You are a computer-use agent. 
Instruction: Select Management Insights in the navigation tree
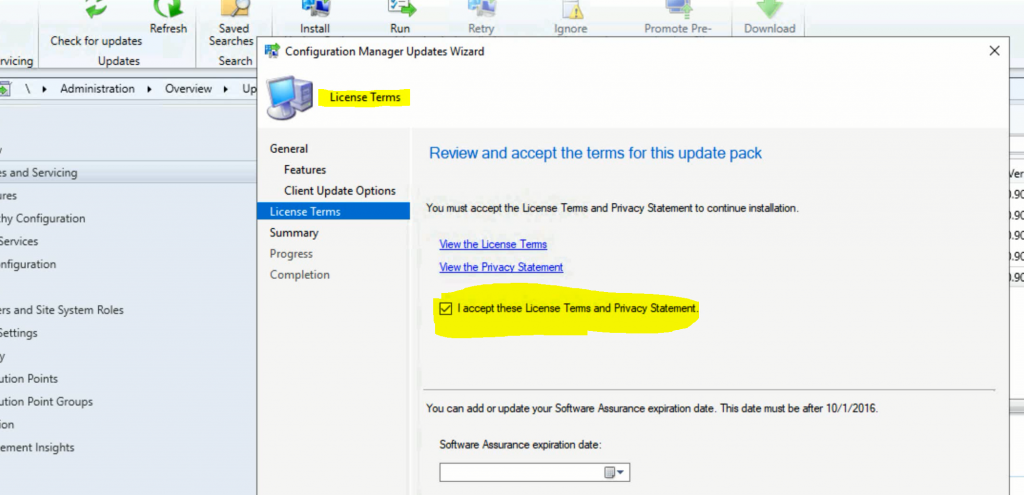coord(37,447)
